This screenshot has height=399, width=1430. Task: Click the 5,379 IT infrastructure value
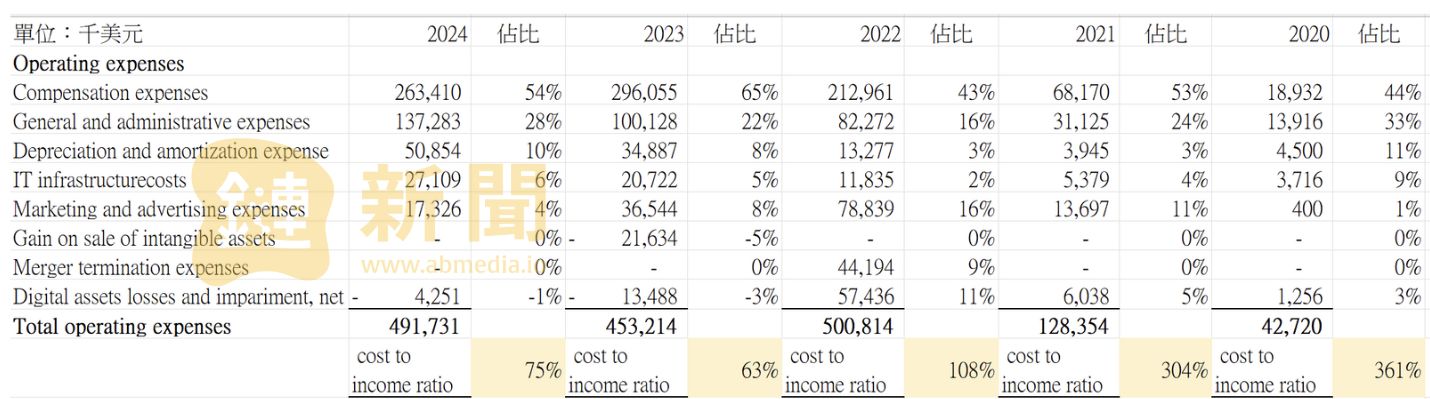(x=1087, y=180)
